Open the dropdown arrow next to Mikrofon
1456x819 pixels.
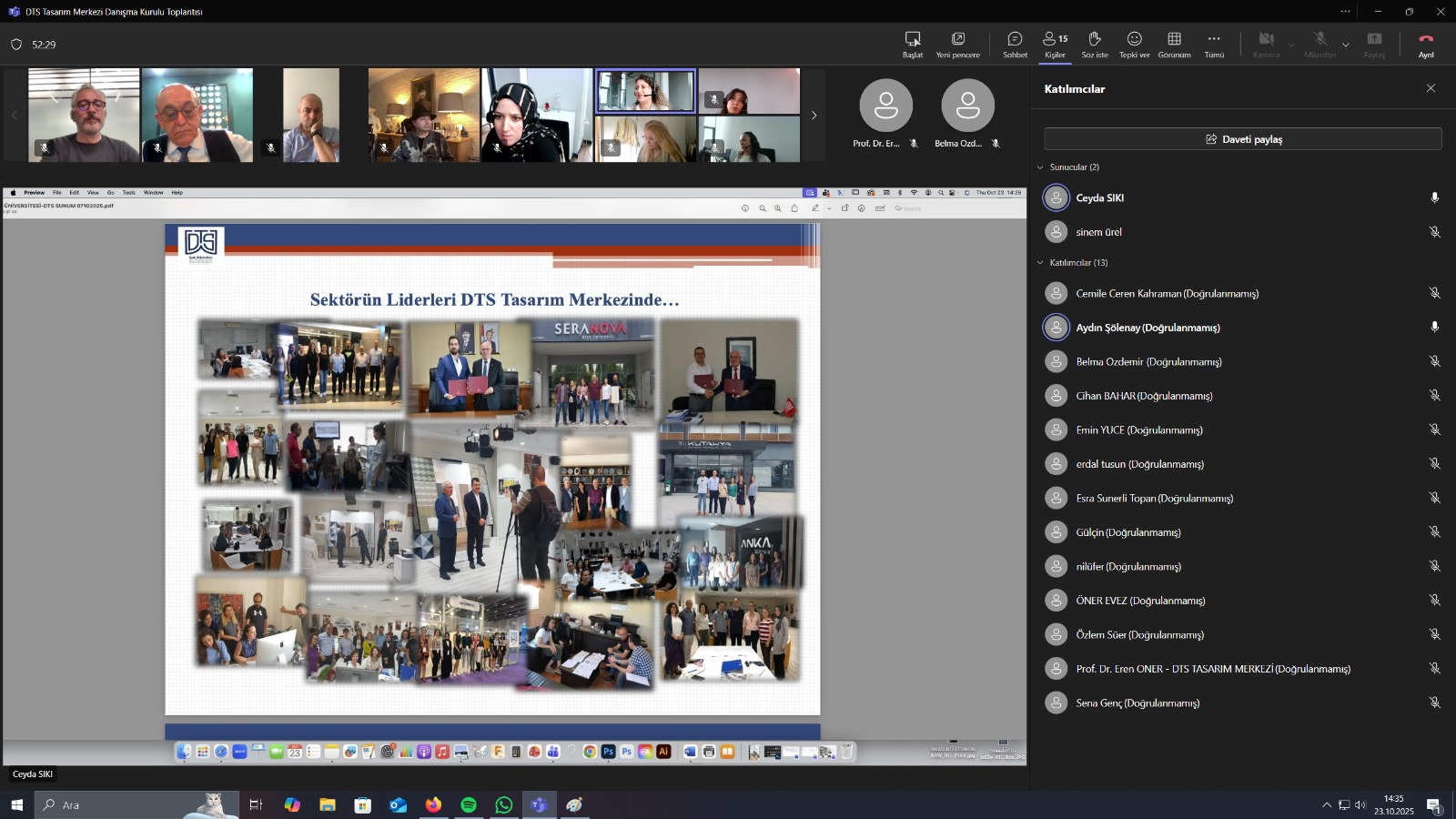click(1346, 44)
